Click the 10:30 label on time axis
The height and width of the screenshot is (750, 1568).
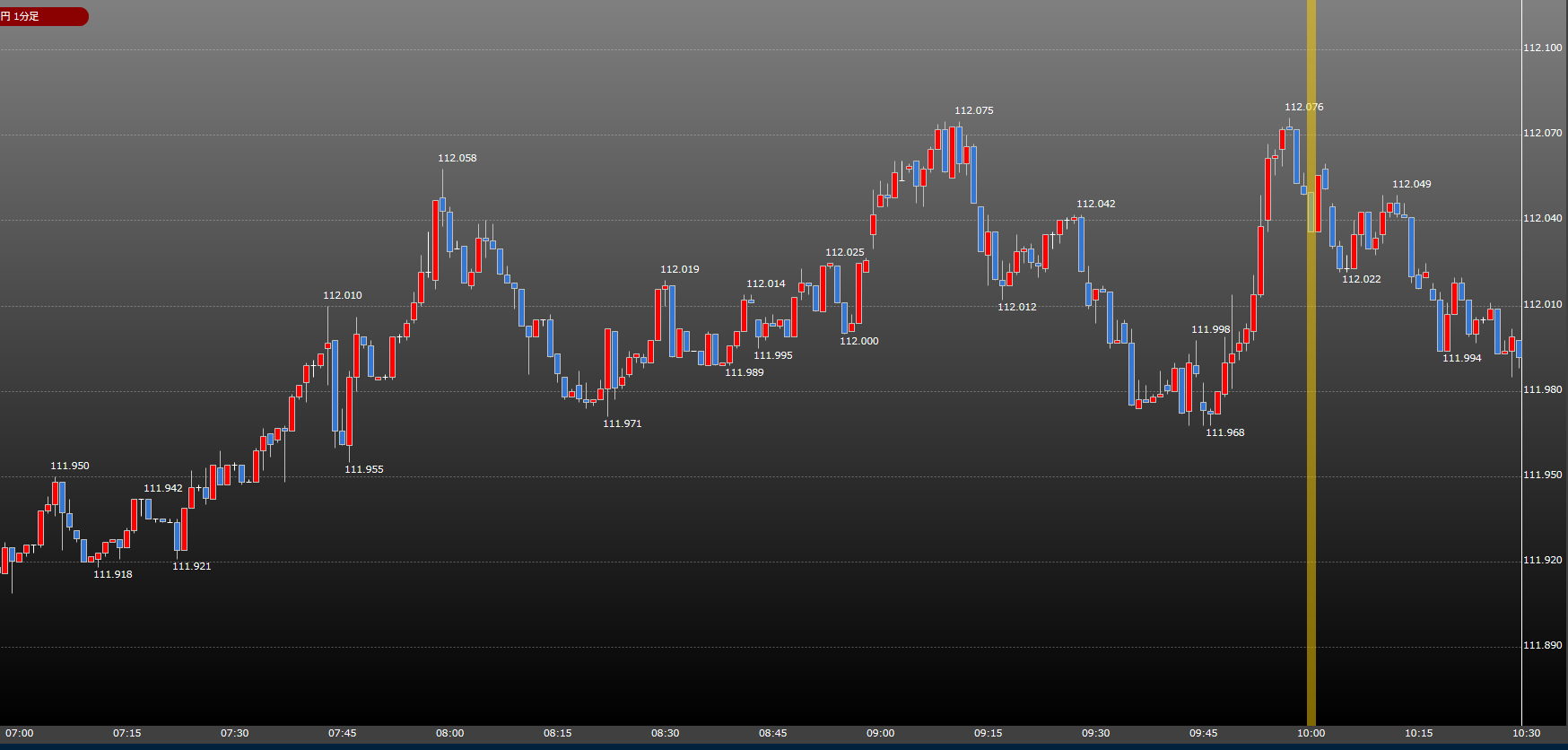(x=1527, y=733)
